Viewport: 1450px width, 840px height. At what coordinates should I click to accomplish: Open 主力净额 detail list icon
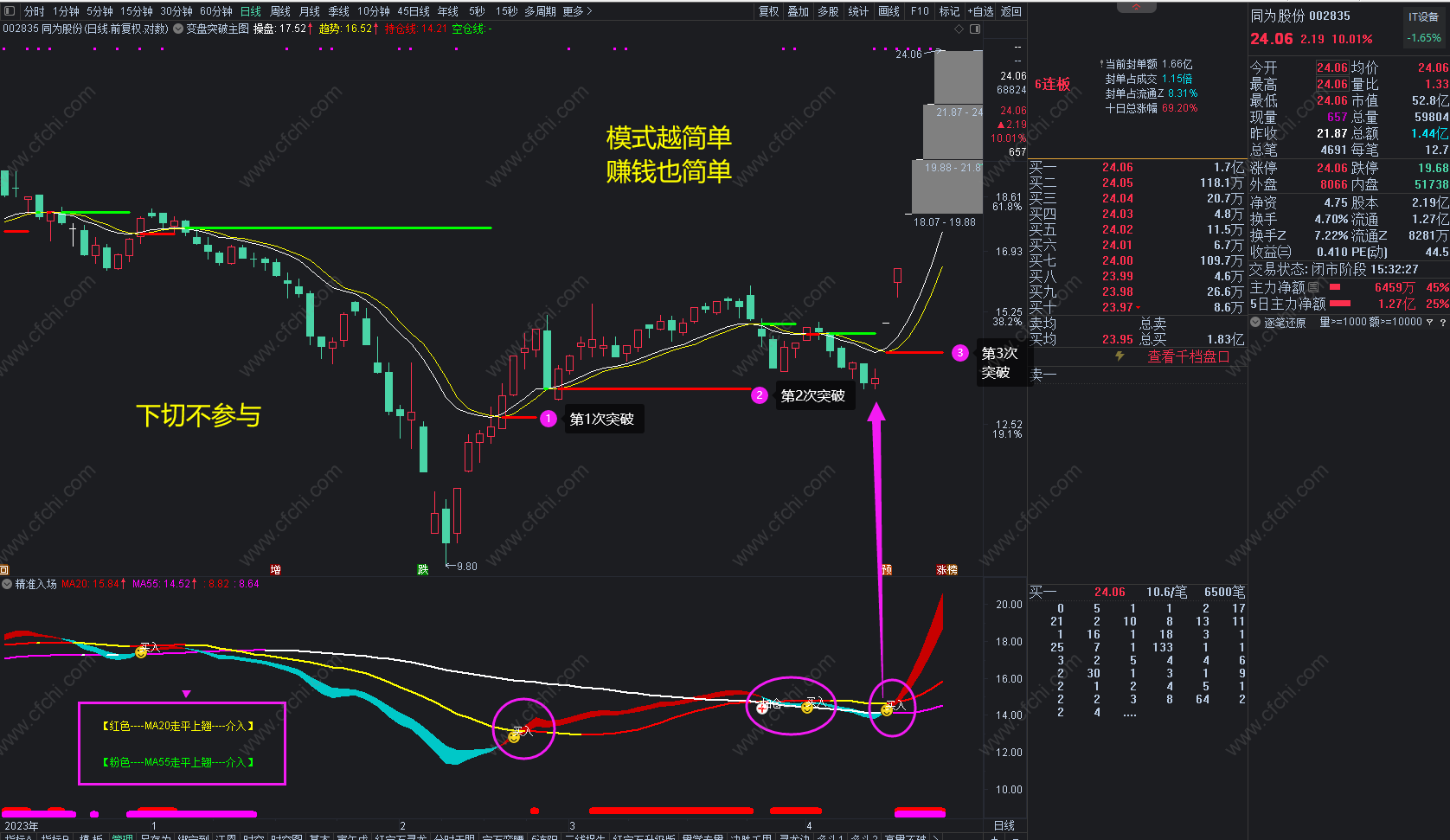click(x=1313, y=287)
